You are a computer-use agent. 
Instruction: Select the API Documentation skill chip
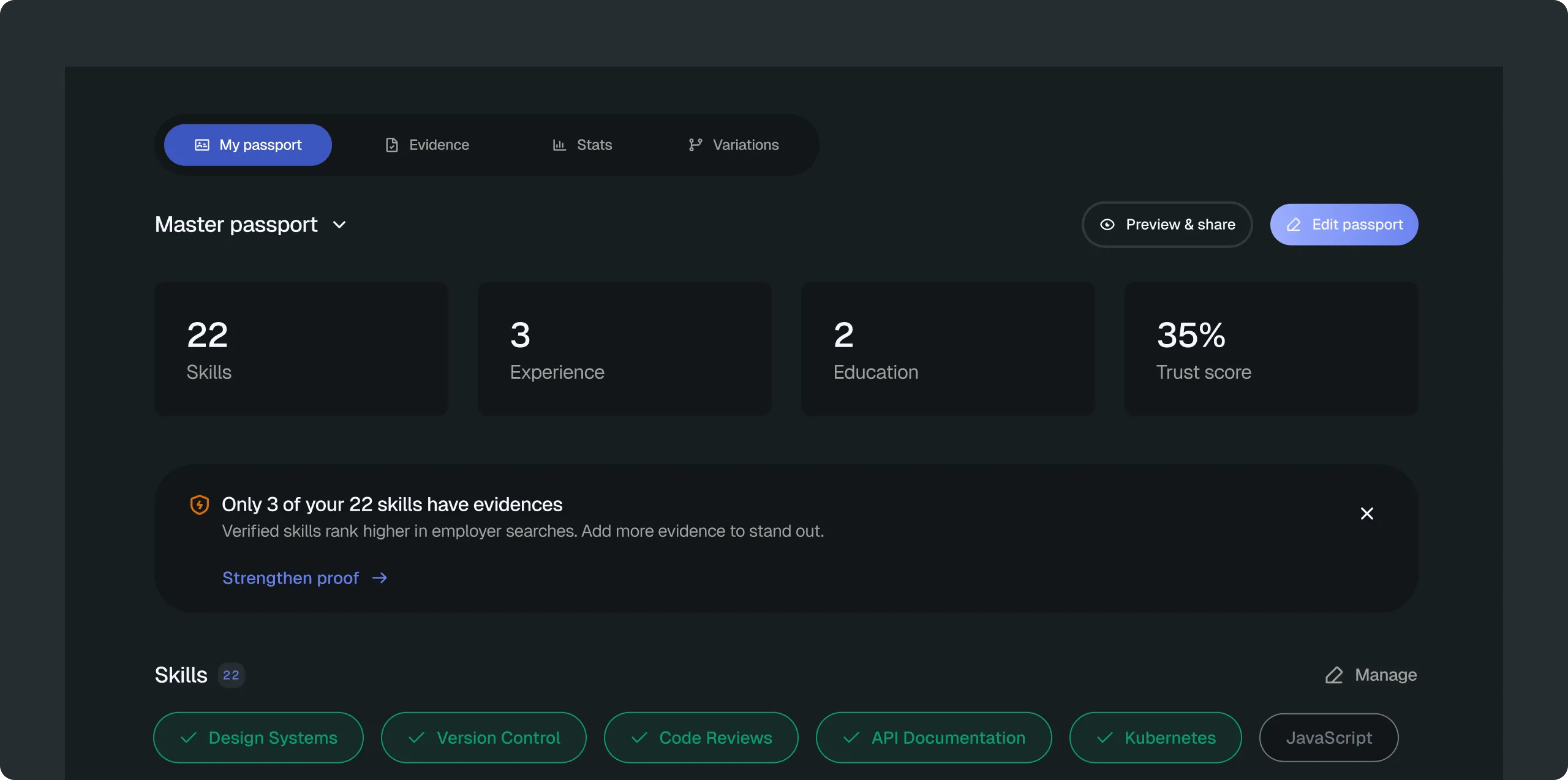934,738
